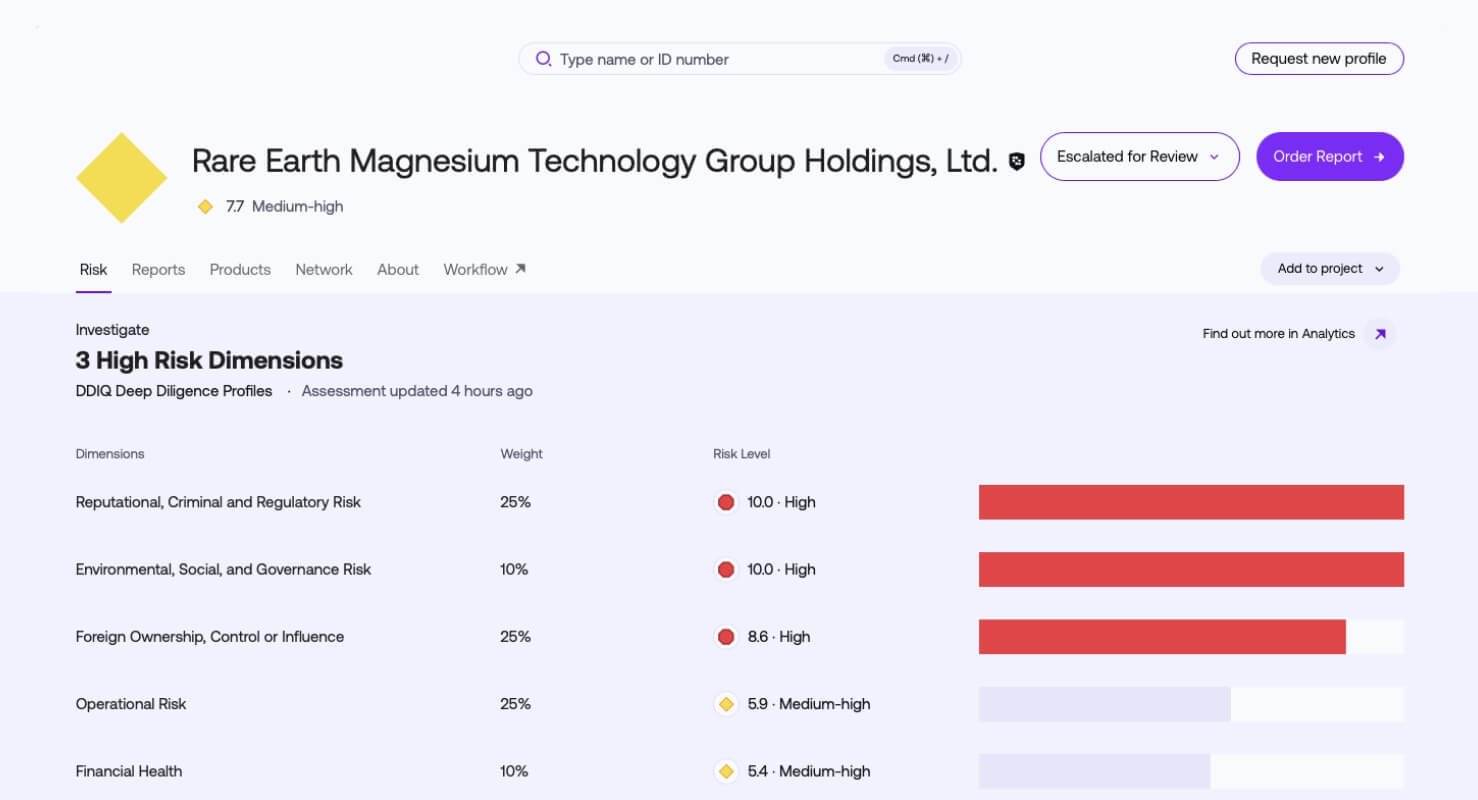The height and width of the screenshot is (800, 1478).
Task: Click the shield badge beside company name
Action: click(x=1017, y=161)
